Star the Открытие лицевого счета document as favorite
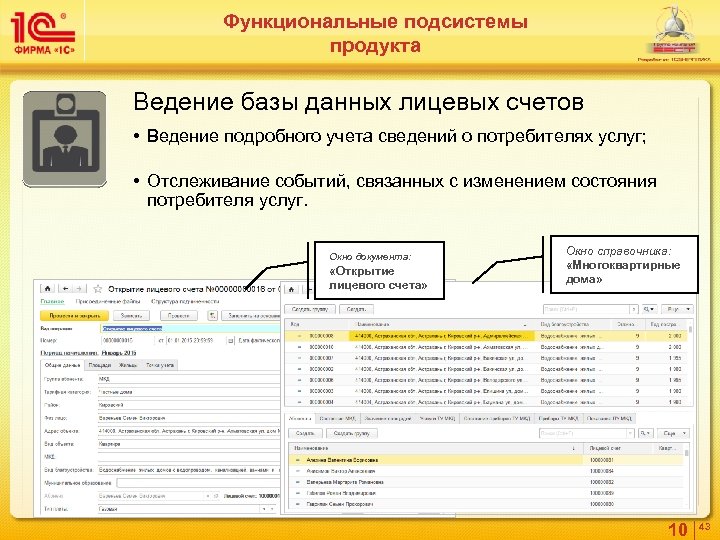Screen dimensions: 720x540 pyautogui.click(x=97, y=289)
